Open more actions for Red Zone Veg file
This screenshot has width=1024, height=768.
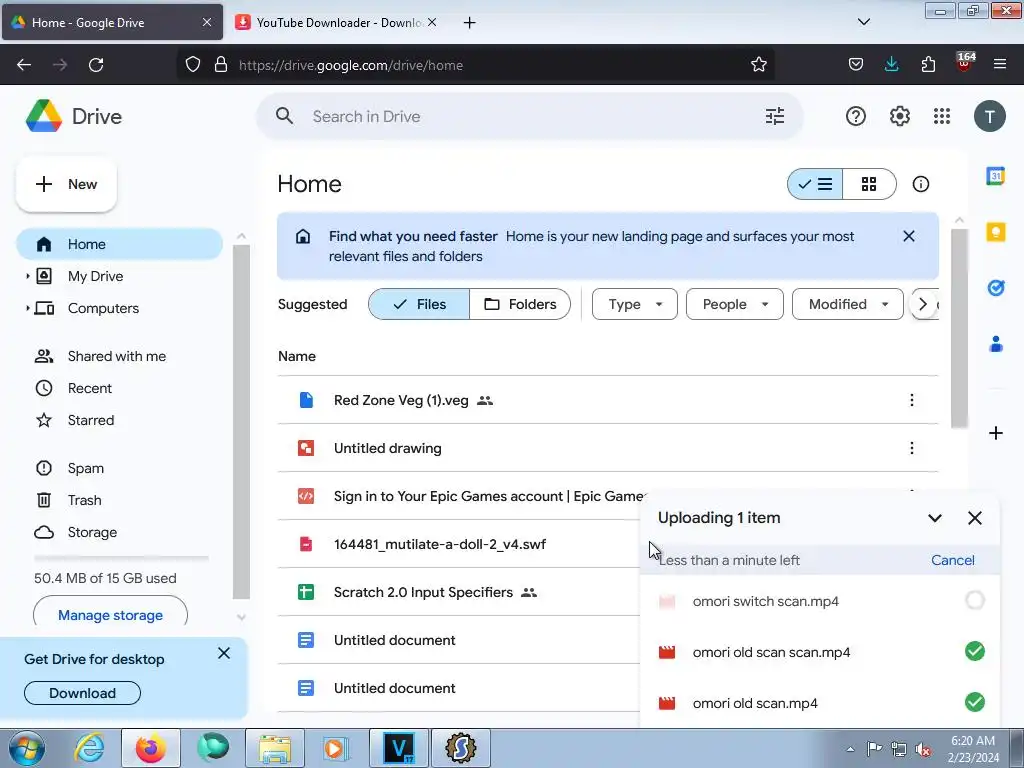tap(912, 400)
